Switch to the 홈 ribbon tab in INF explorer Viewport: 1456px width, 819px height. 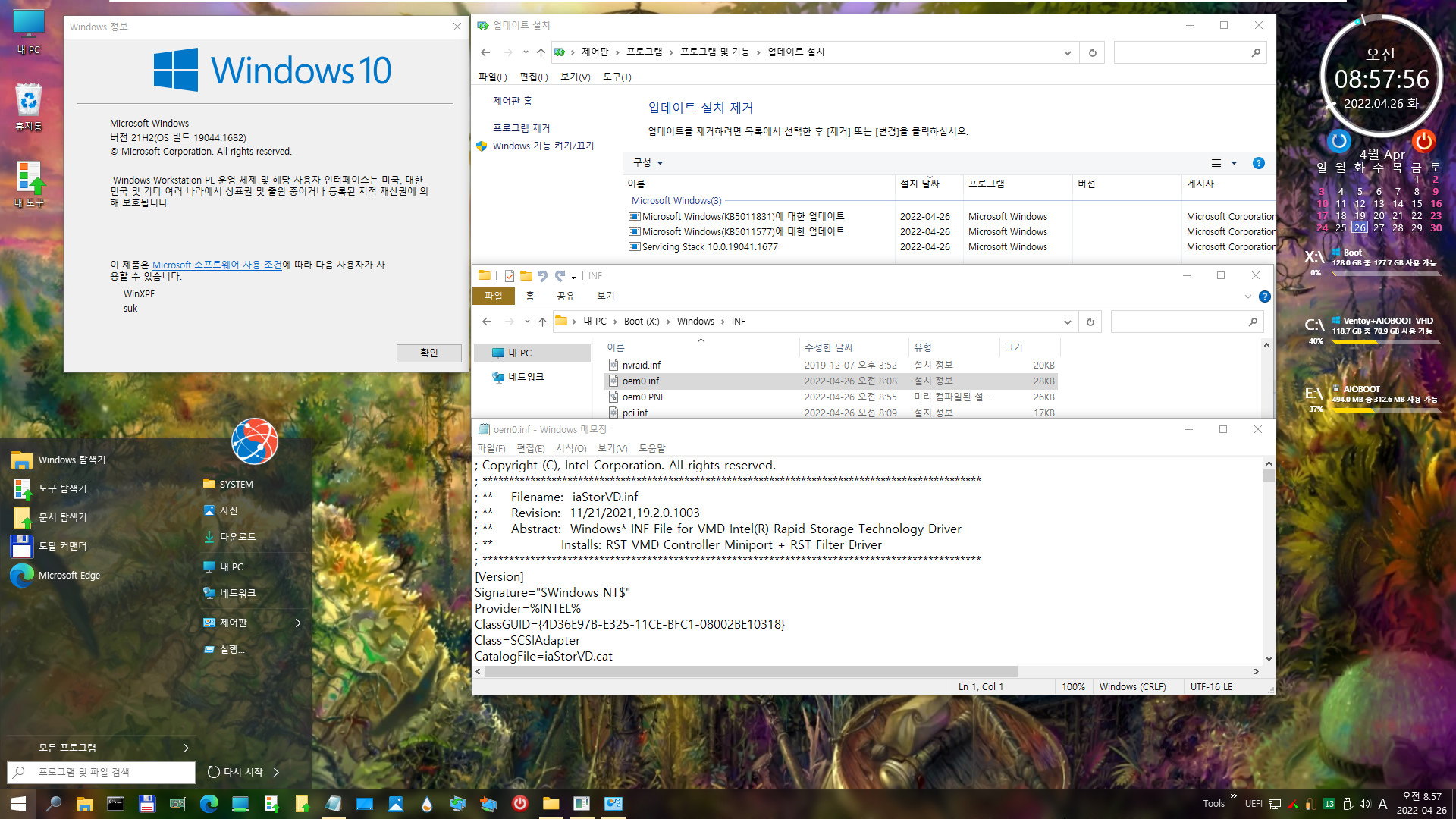point(530,296)
